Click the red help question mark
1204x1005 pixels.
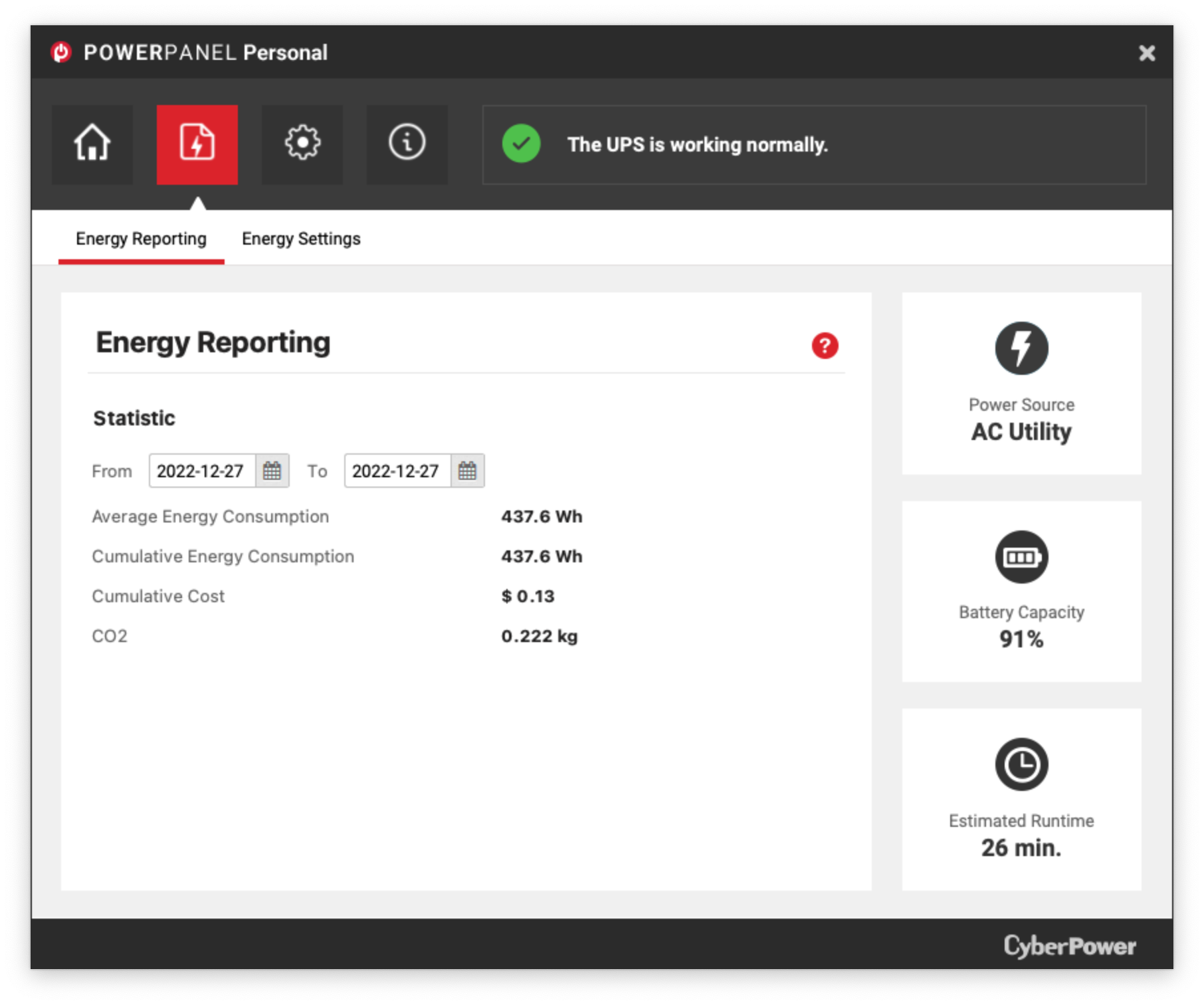point(825,346)
